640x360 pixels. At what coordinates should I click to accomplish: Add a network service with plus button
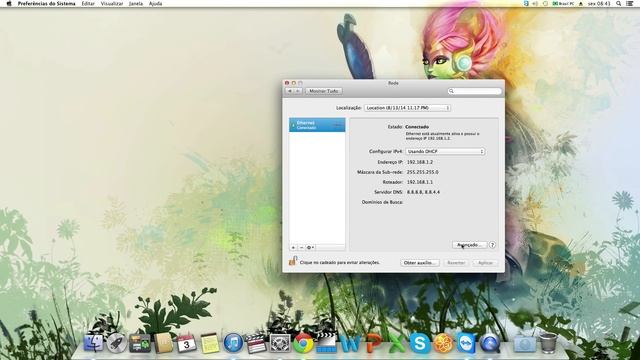coord(293,247)
